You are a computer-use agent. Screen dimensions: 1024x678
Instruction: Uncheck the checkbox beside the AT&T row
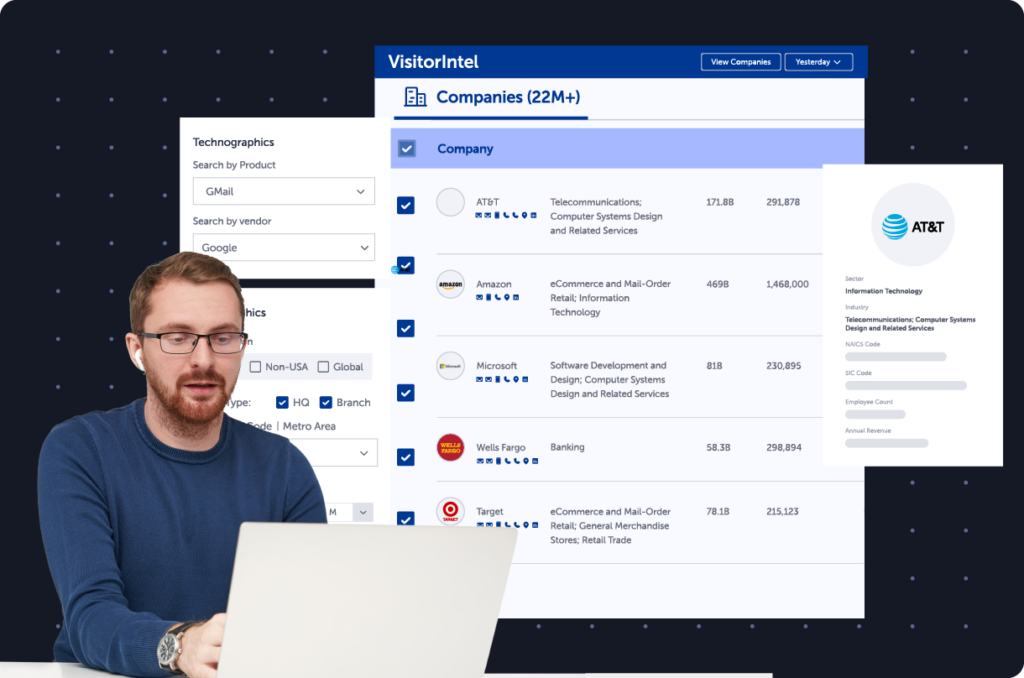point(406,205)
